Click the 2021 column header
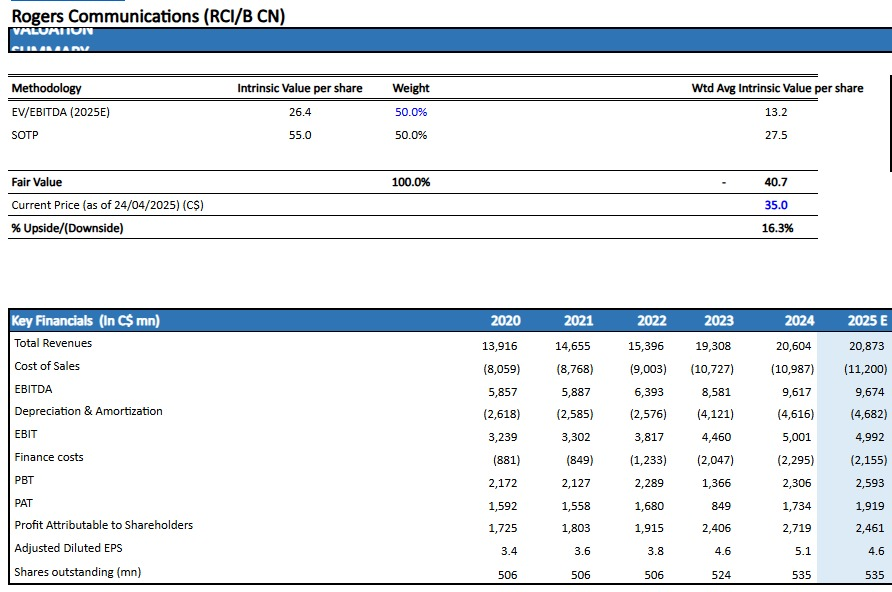The image size is (892, 592). 578,321
